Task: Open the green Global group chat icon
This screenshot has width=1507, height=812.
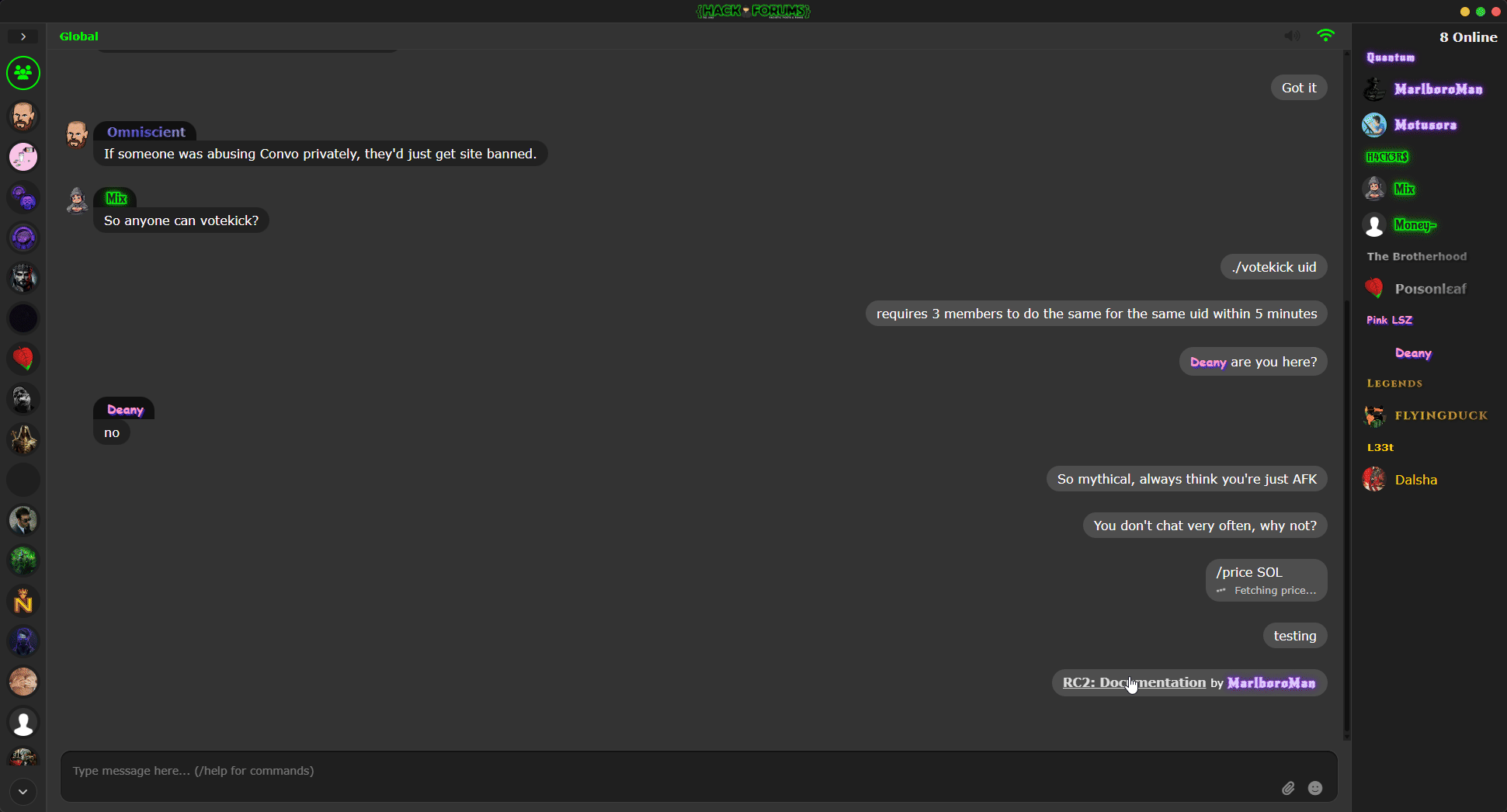Action: tap(23, 73)
